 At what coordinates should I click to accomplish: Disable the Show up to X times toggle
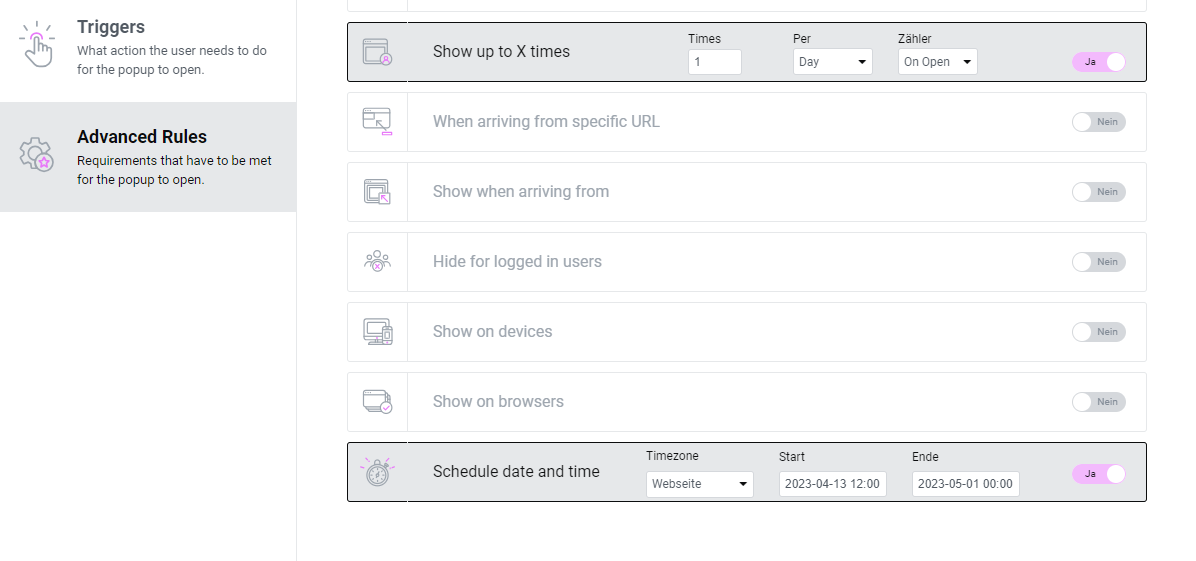(1098, 62)
